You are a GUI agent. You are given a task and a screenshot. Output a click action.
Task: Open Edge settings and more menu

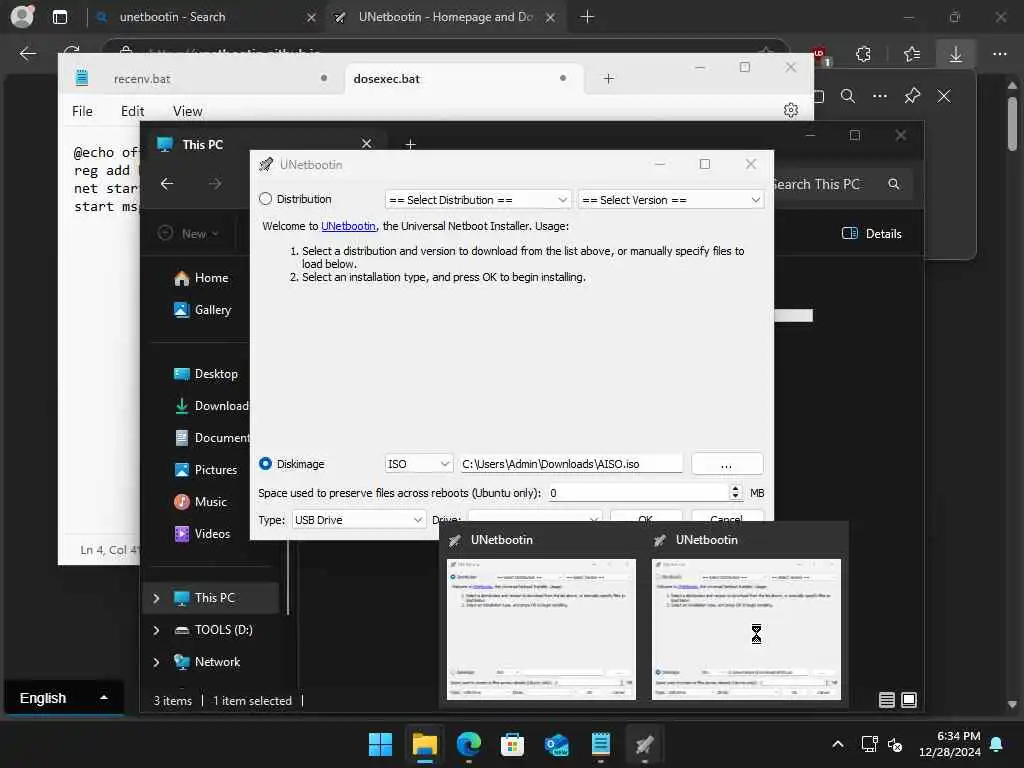tap(1000, 54)
